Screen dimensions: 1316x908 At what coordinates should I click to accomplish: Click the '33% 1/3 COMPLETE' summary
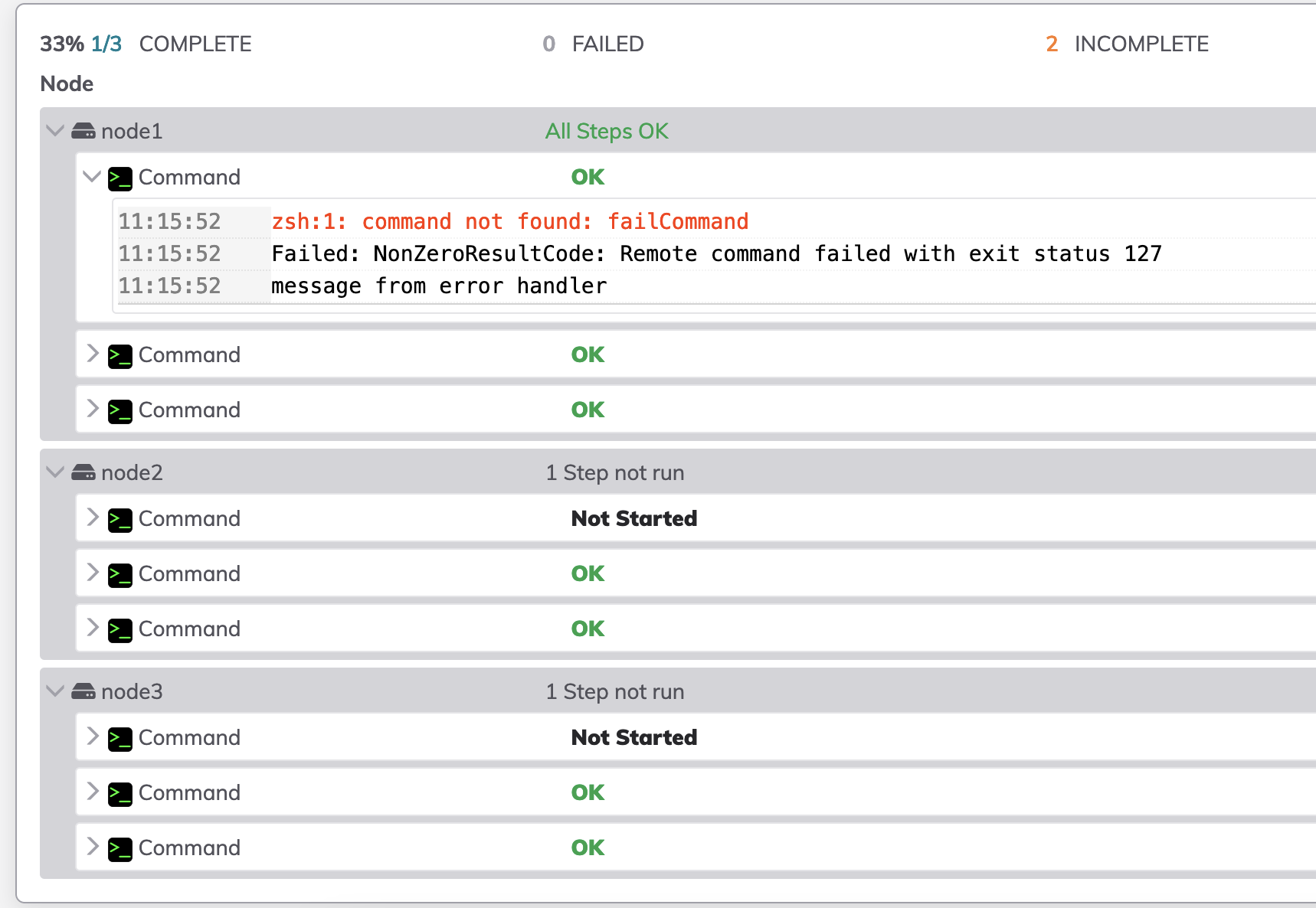click(146, 44)
